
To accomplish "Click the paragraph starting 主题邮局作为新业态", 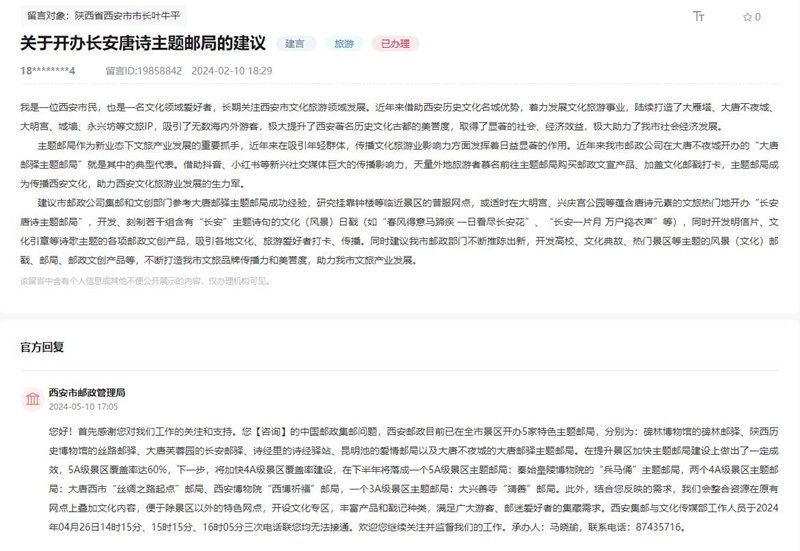I will [399, 164].
